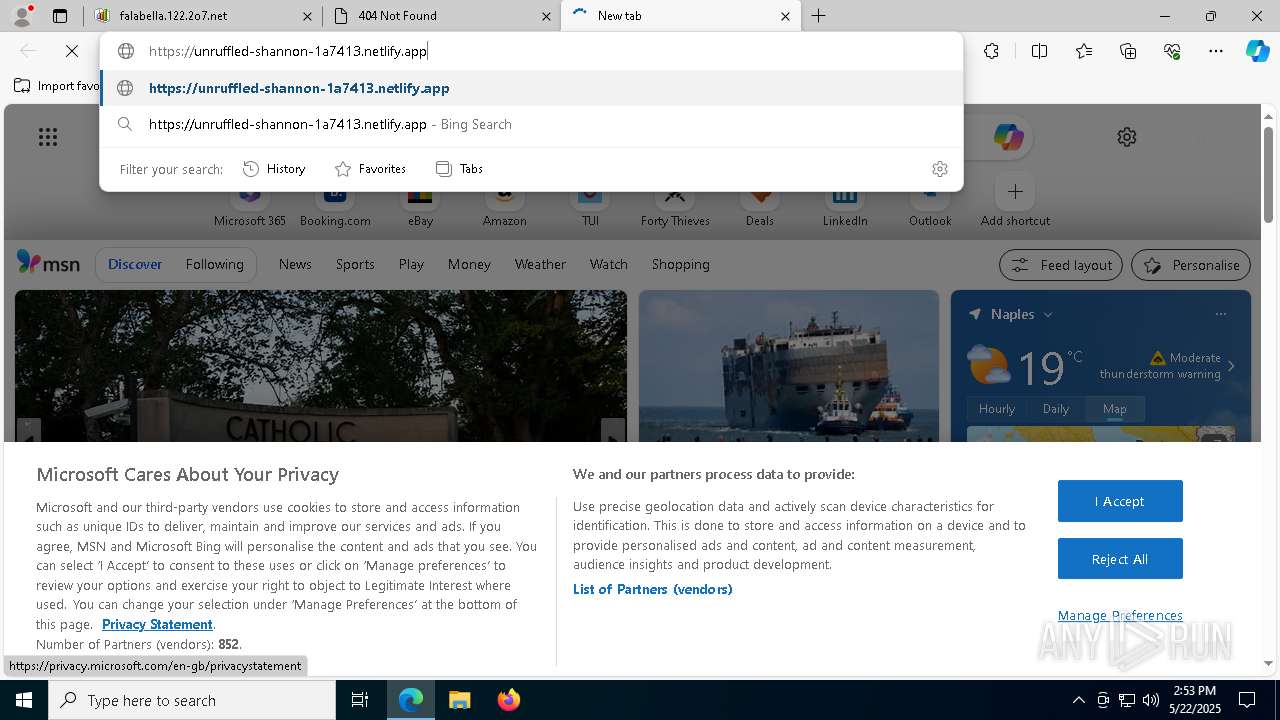Open Task View in the taskbar
The width and height of the screenshot is (1280, 720).
(360, 700)
